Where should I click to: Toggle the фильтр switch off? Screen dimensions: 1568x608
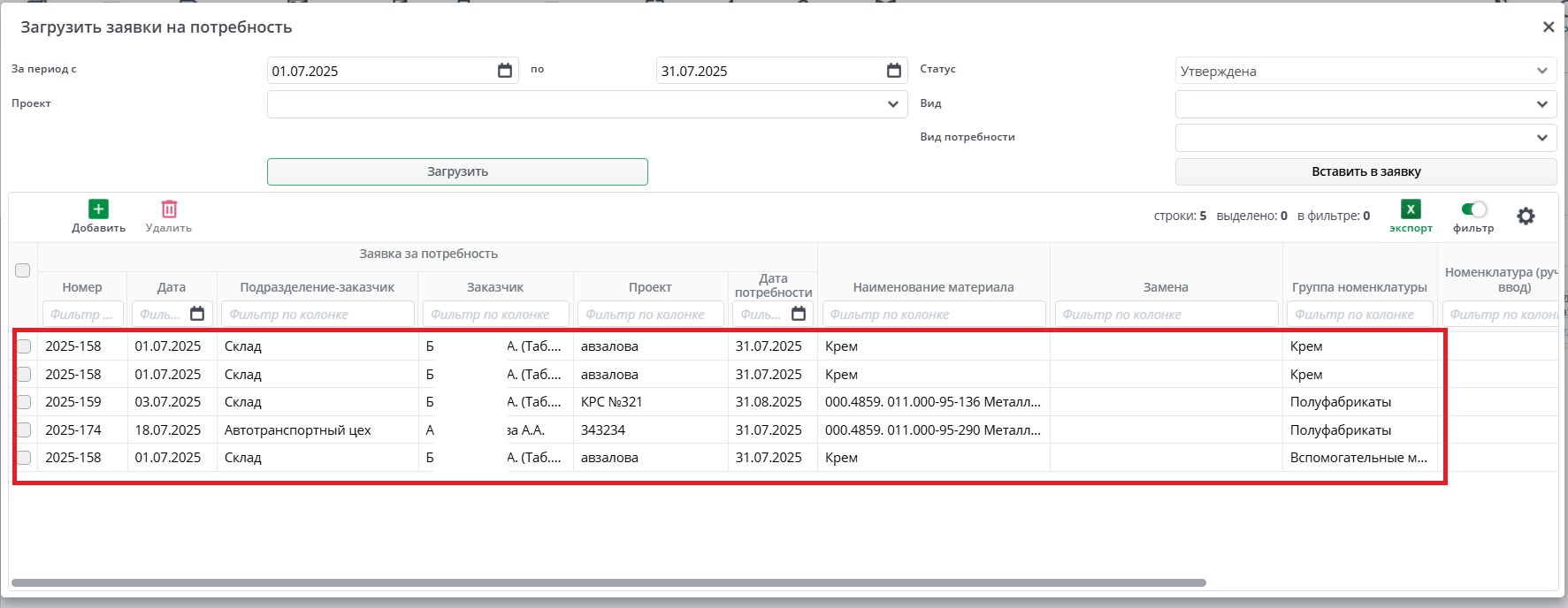[1473, 209]
